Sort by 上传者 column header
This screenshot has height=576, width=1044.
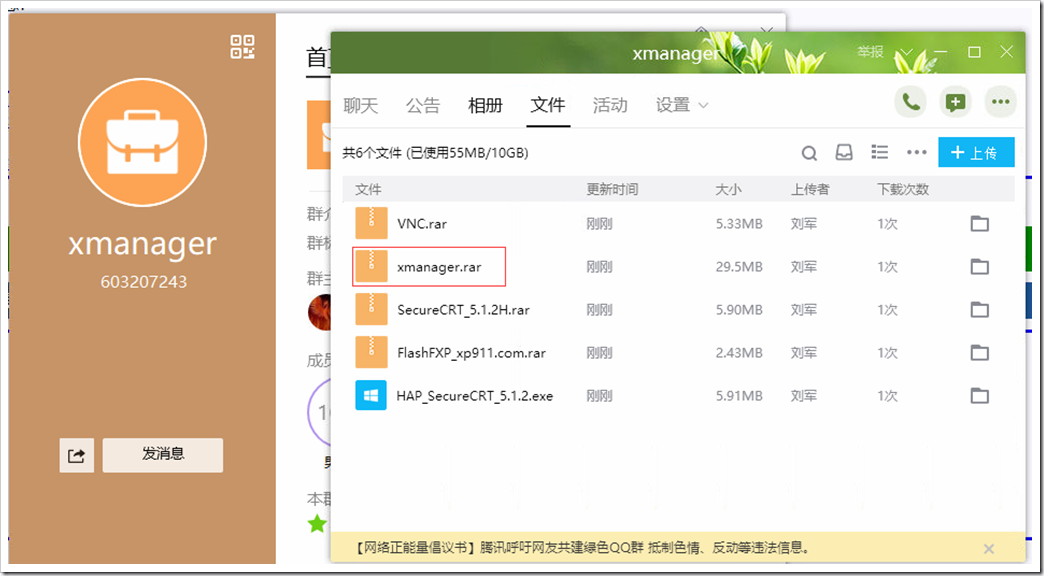[x=810, y=190]
